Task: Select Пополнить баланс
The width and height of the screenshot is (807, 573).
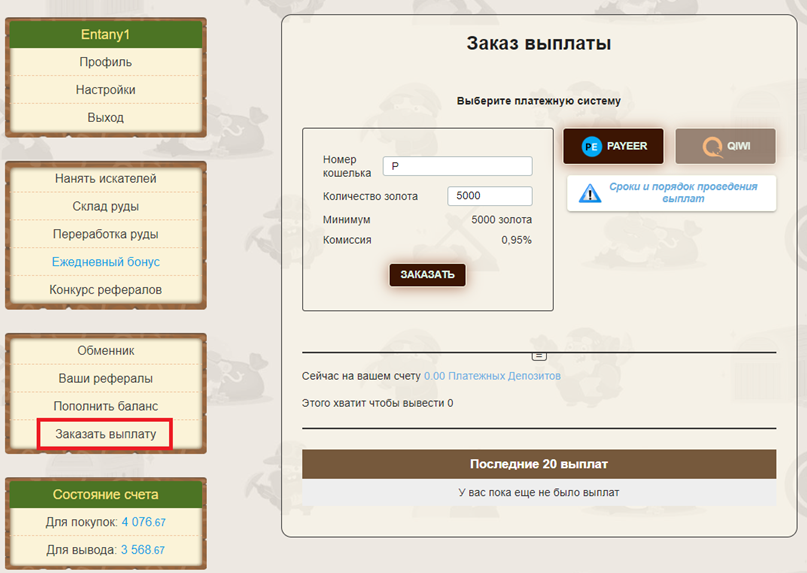Action: (106, 406)
